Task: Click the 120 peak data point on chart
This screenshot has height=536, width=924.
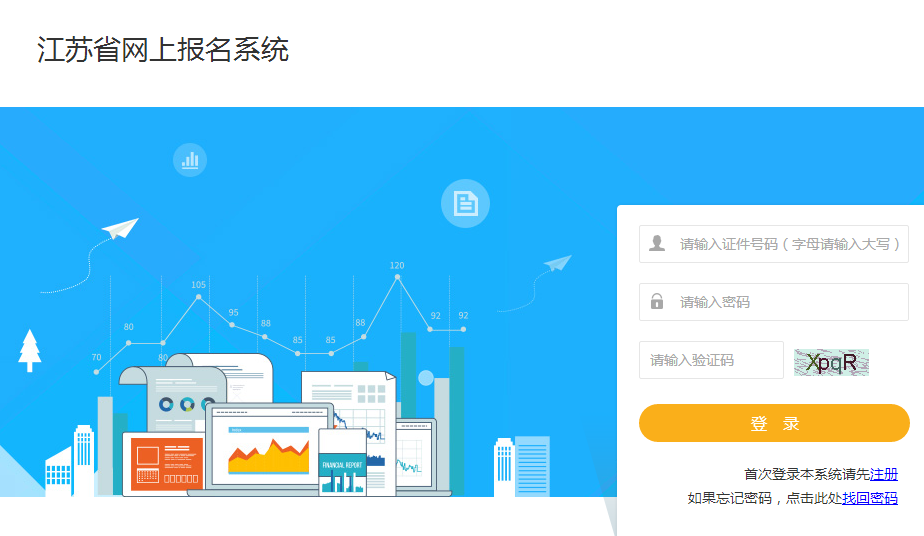Action: pos(397,276)
